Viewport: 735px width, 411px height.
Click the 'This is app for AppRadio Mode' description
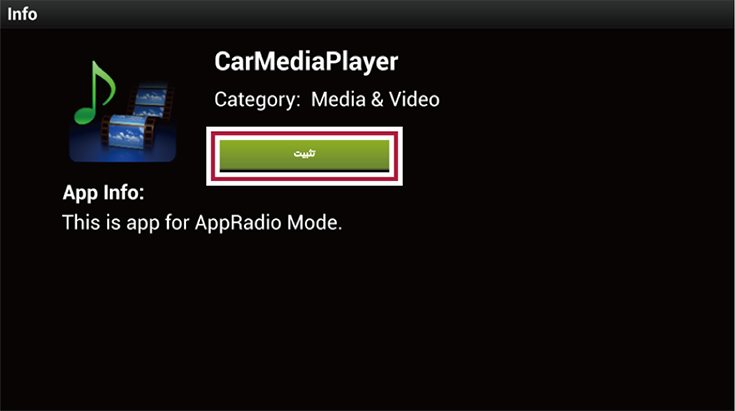point(202,223)
